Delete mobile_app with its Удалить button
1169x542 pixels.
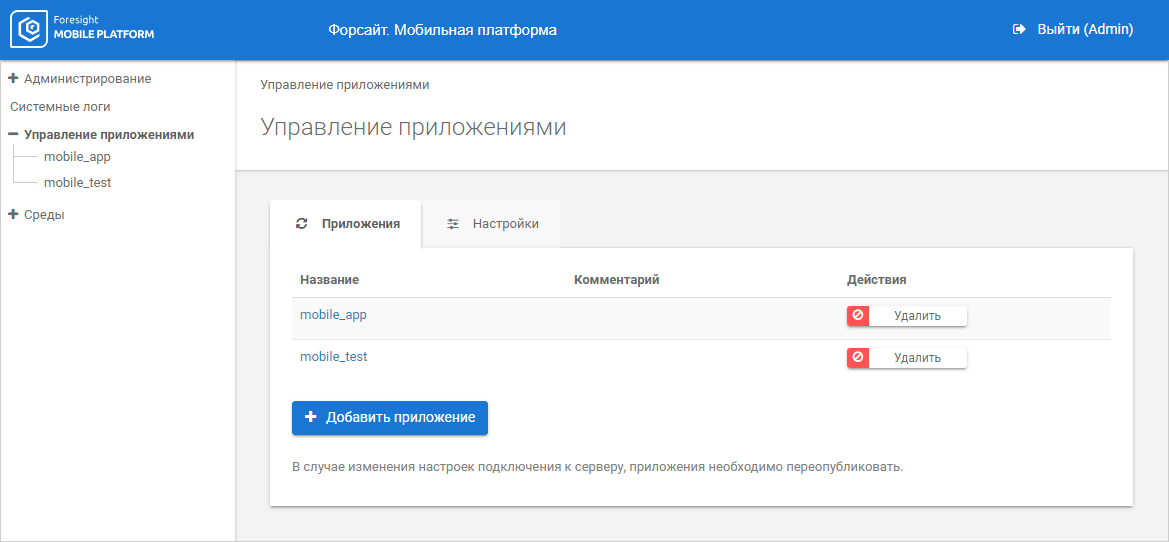pos(907,316)
